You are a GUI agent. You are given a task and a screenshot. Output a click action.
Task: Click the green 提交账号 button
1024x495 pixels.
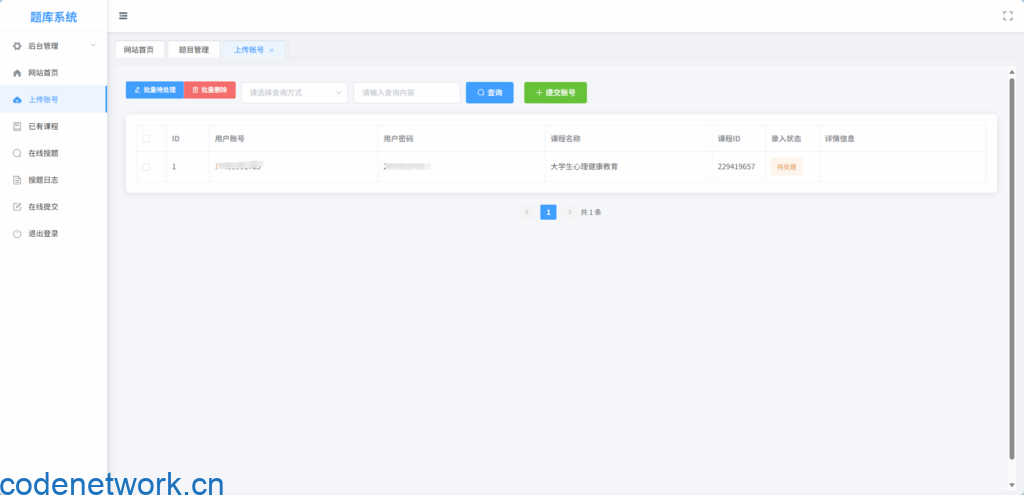coord(555,93)
